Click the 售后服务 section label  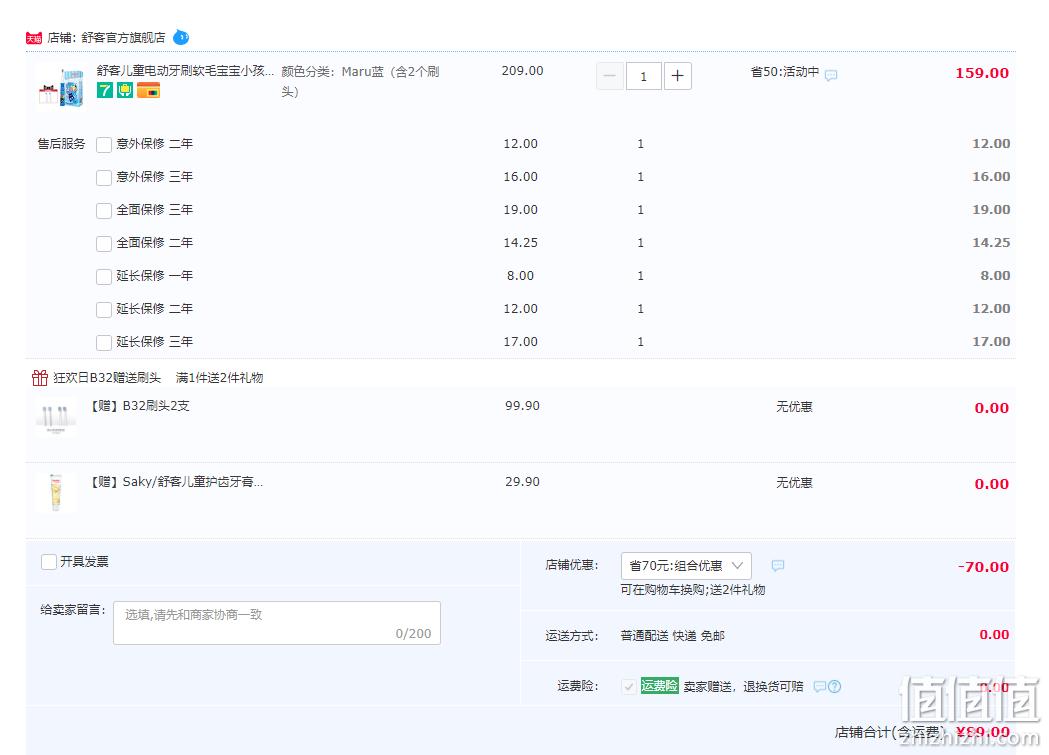(x=62, y=144)
